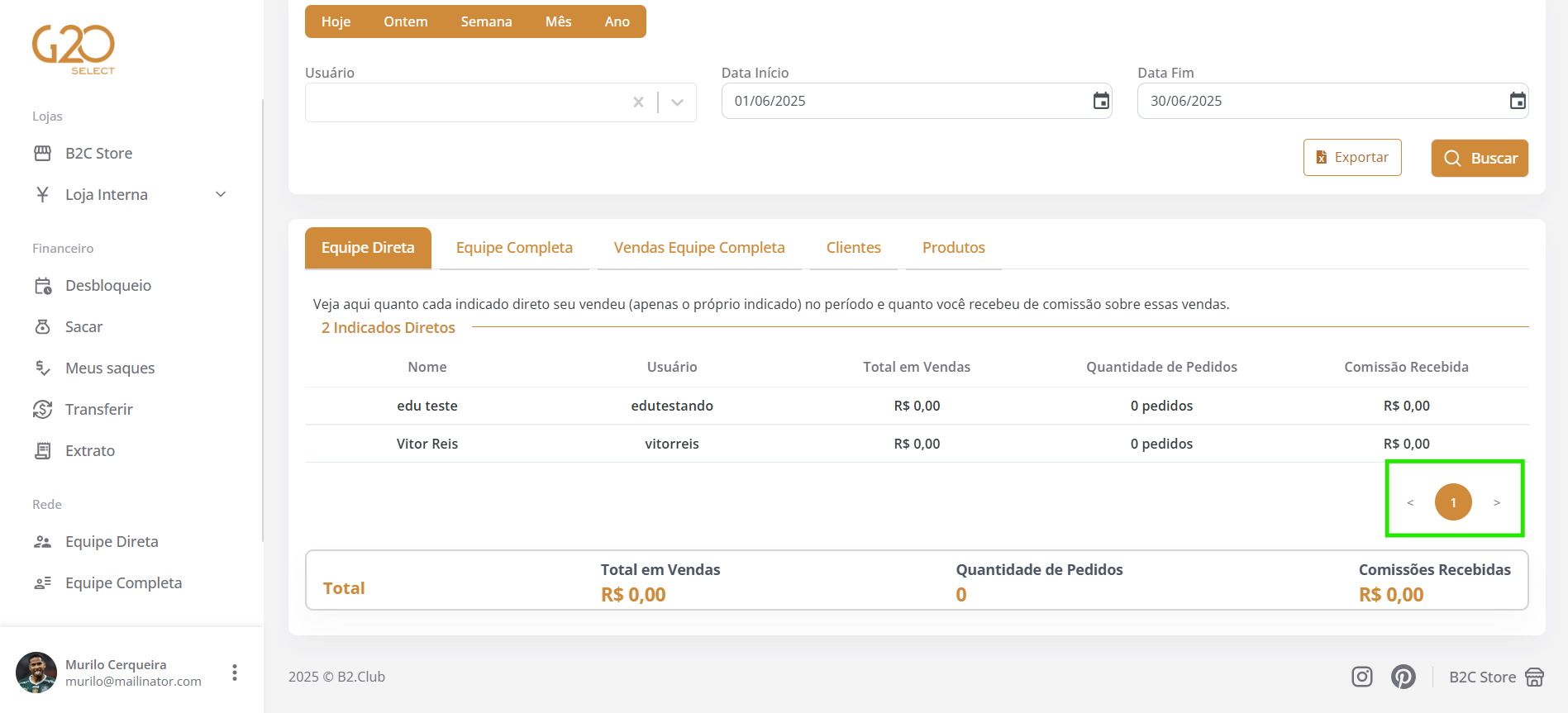Select the Semana period filter
This screenshot has width=1568, height=713.
tap(486, 21)
